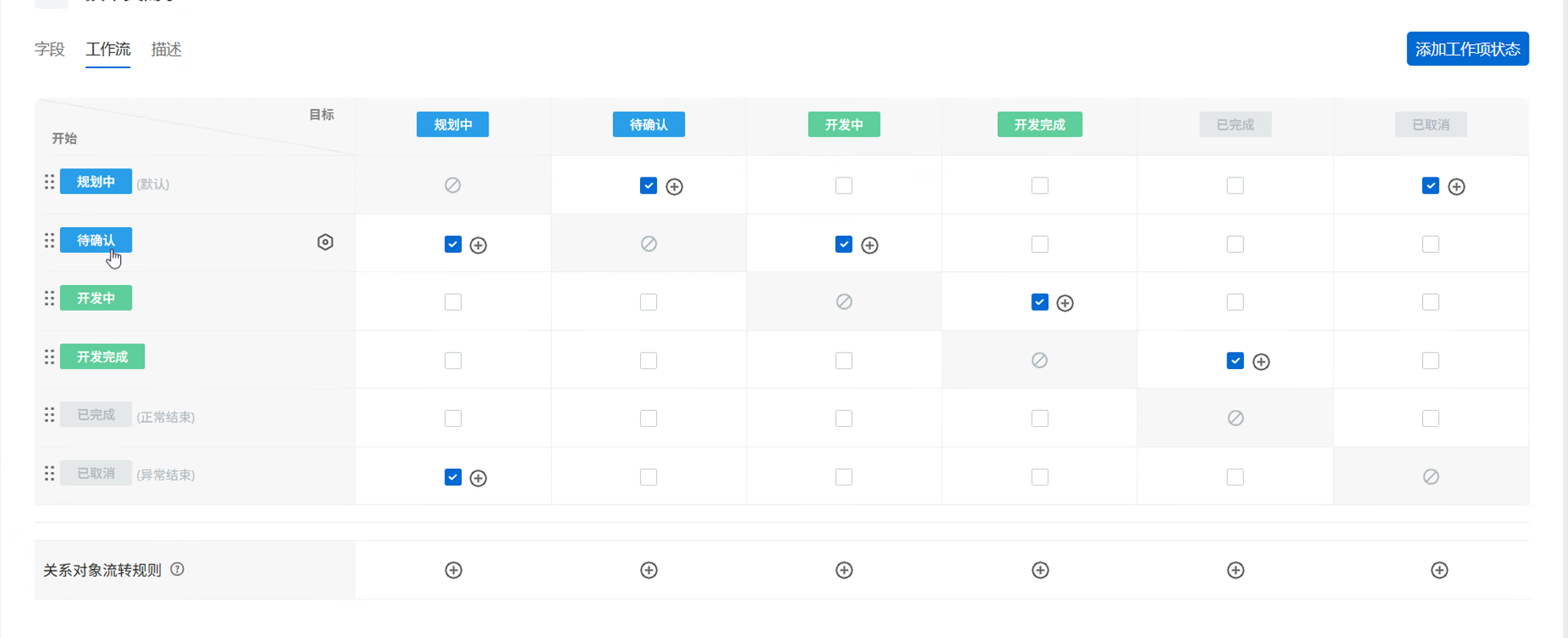
Task: Add relation rule under 已取消 column
Action: (x=1439, y=571)
